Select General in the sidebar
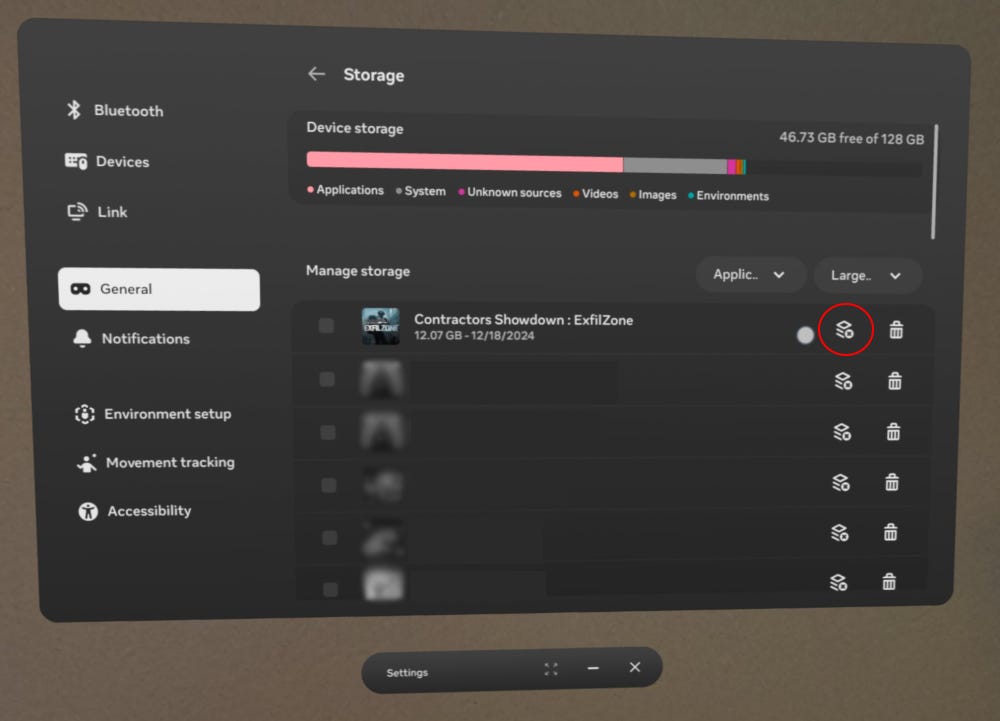The image size is (1000, 721). (x=159, y=289)
